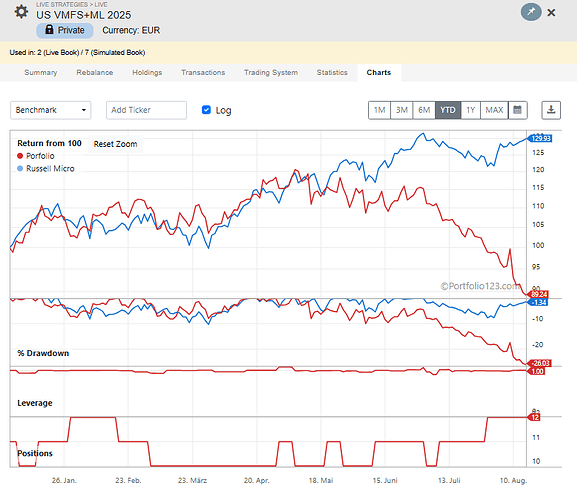Open the strategy settings gear icon

[21, 12]
